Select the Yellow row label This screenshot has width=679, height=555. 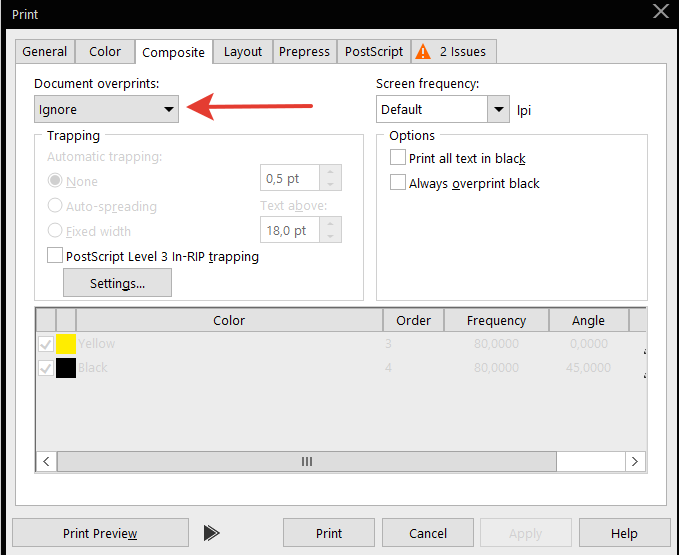pyautogui.click(x=97, y=344)
